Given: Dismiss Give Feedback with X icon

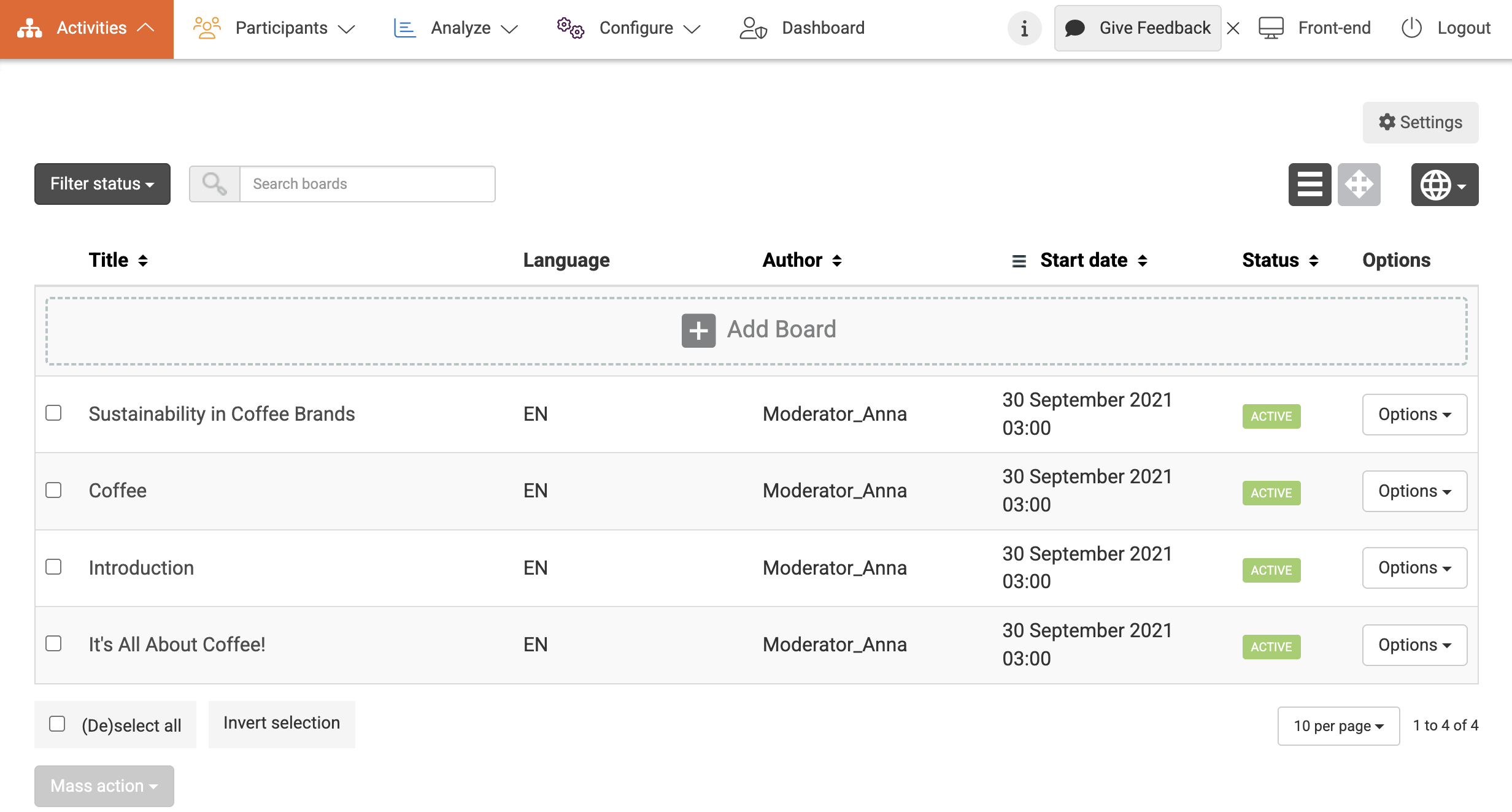Looking at the screenshot, I should pos(1233,28).
